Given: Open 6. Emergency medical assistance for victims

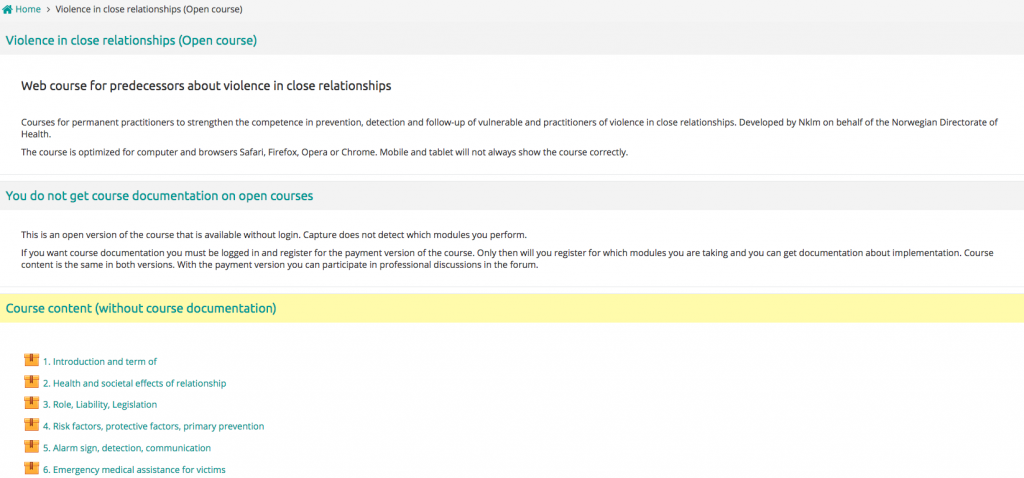Looking at the screenshot, I should [135, 470].
